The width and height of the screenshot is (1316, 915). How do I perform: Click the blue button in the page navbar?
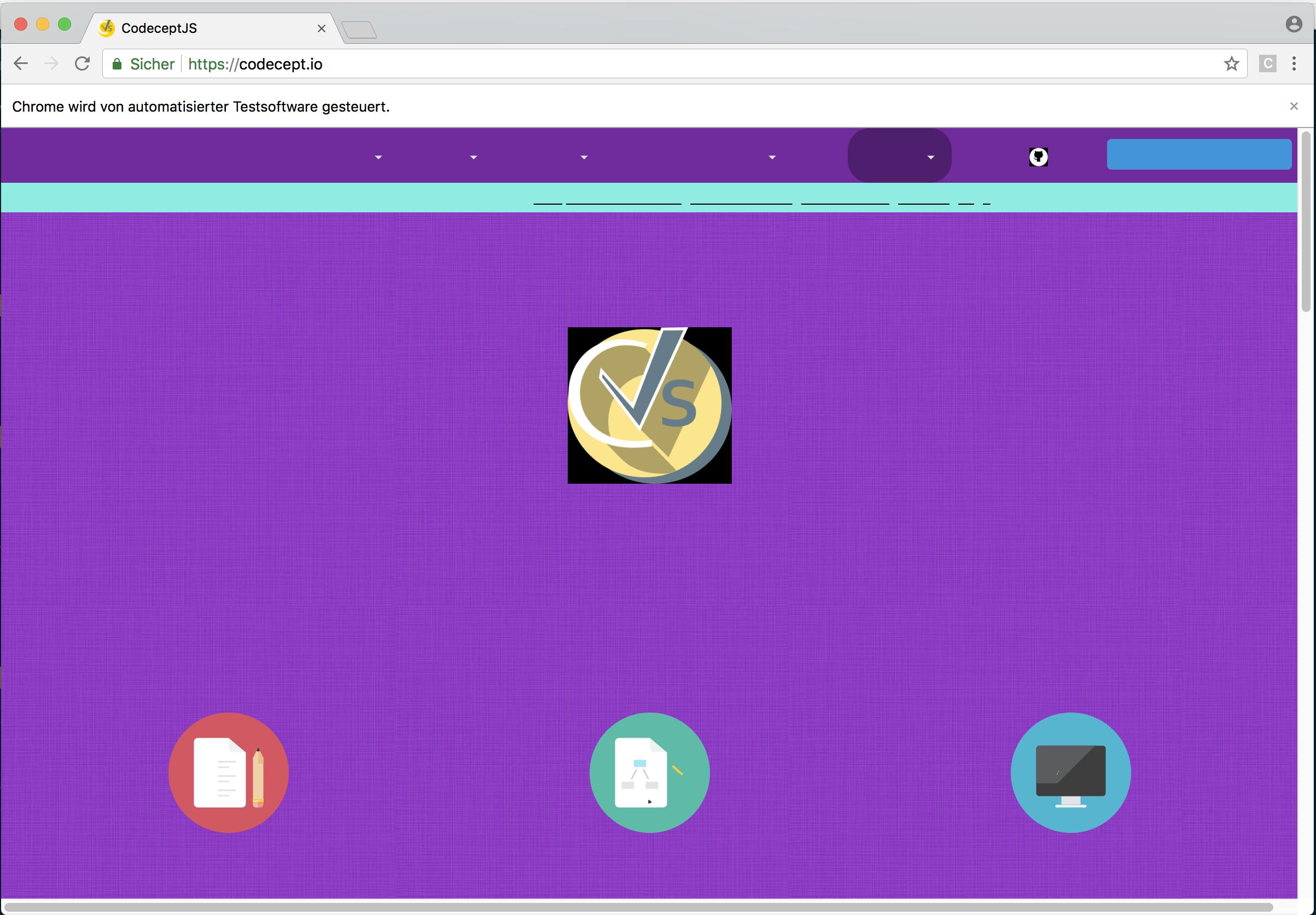pos(1198,154)
